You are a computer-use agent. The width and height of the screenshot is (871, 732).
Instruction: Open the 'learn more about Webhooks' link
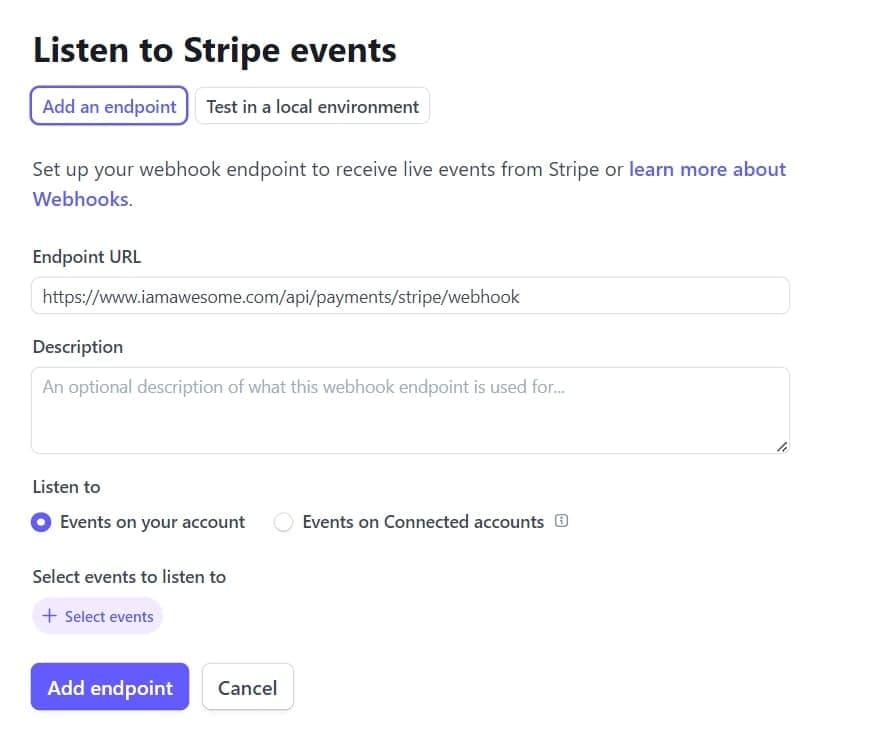click(x=707, y=169)
